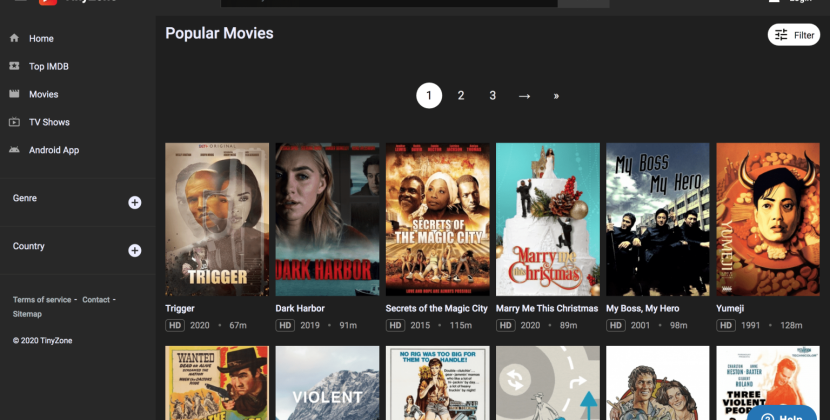Click the TV Shows screen icon
This screenshot has height=420, width=830.
14,122
